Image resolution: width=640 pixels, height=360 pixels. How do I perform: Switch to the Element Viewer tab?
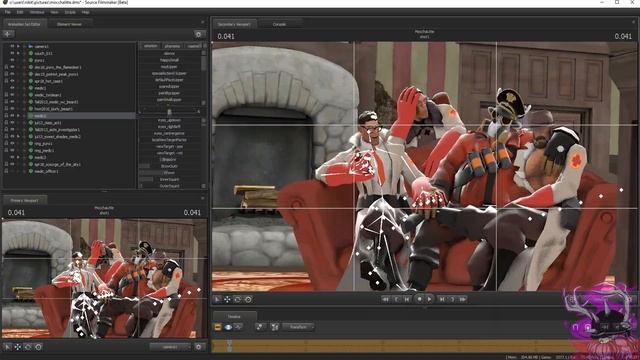point(69,24)
